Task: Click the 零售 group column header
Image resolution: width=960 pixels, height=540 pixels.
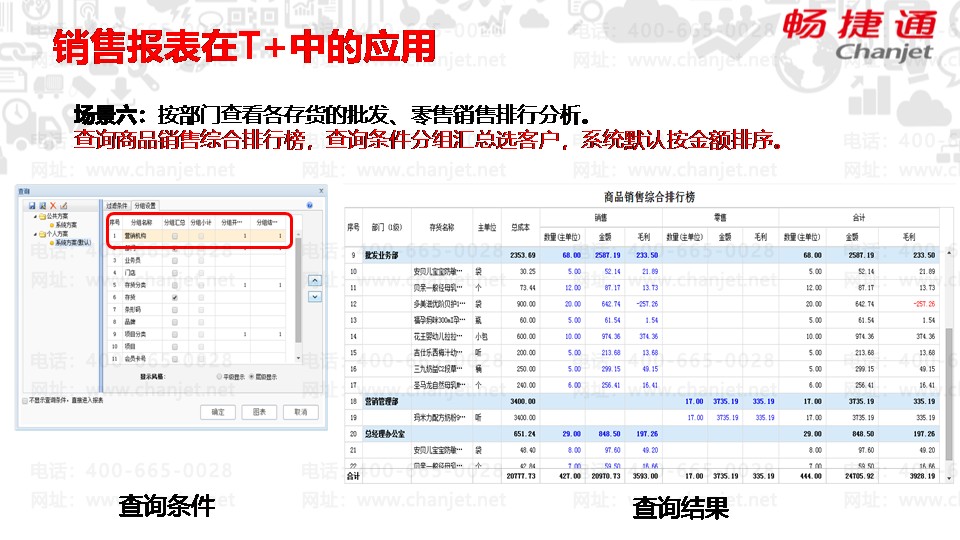Action: (x=720, y=217)
